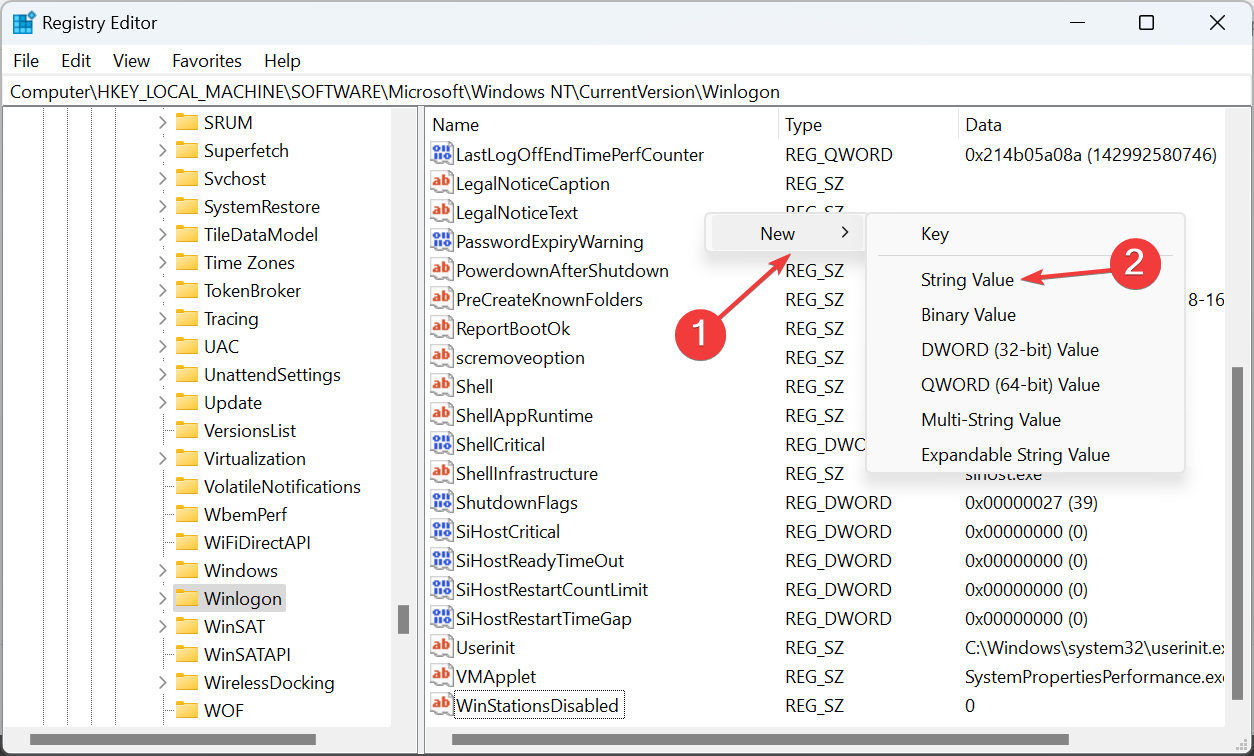
Task: Click the LegalNoticeText string value icon
Action: point(441,212)
